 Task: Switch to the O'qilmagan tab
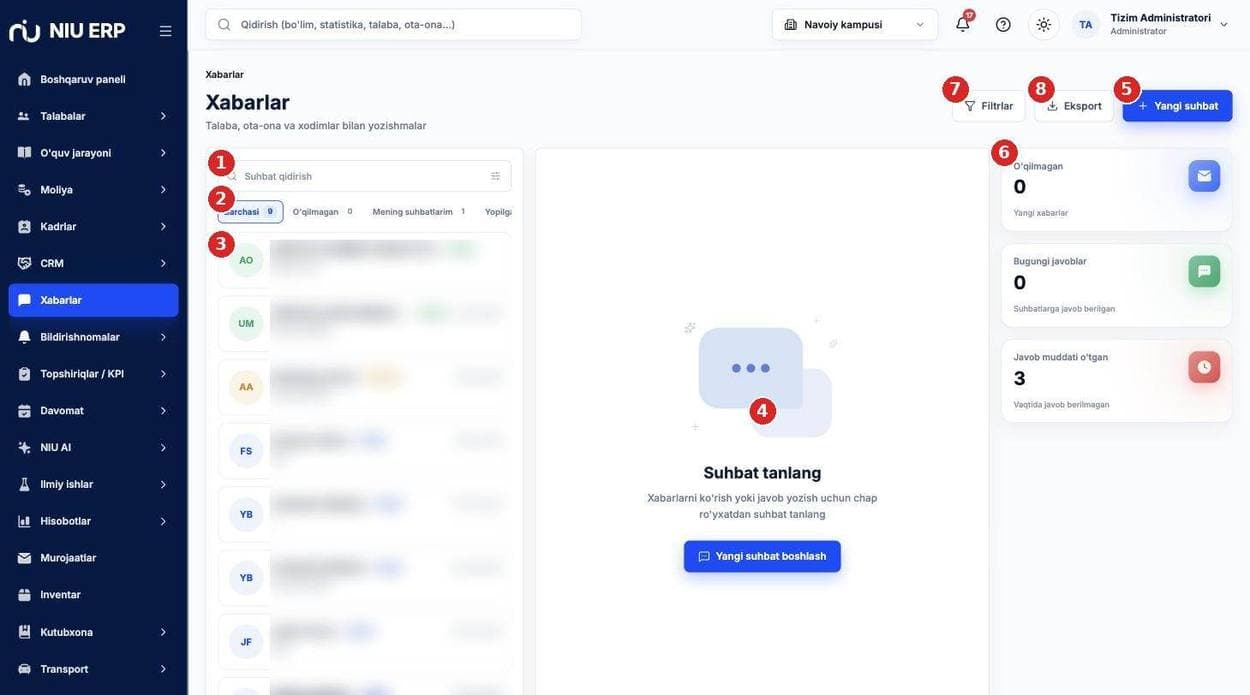323,212
